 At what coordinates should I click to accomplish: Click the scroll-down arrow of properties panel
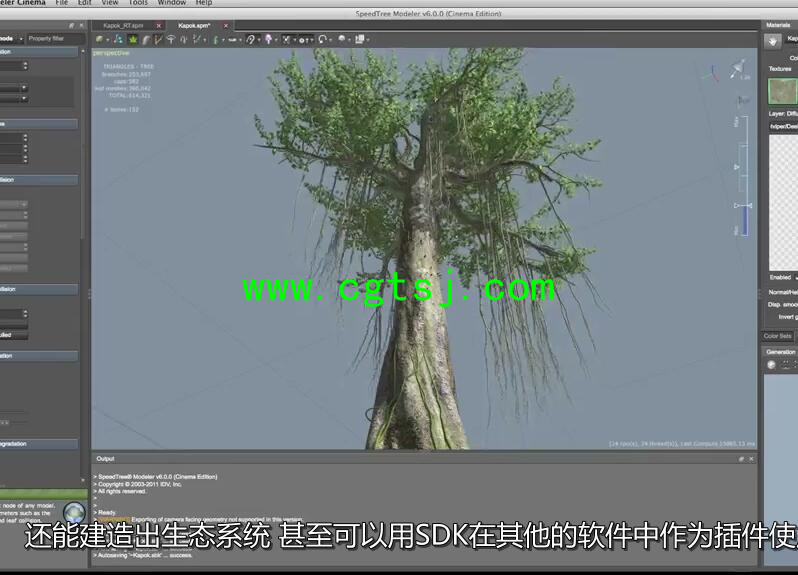[x=83, y=480]
